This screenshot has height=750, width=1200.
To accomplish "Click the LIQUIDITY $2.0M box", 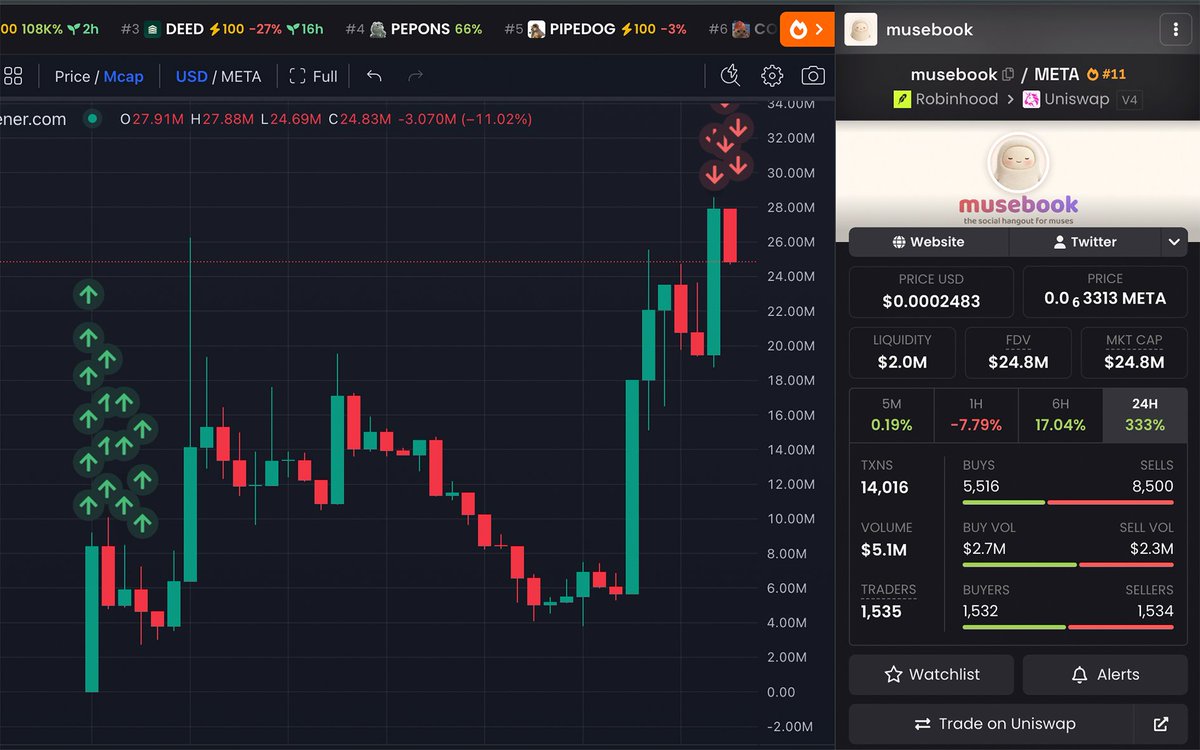I will (x=902, y=353).
